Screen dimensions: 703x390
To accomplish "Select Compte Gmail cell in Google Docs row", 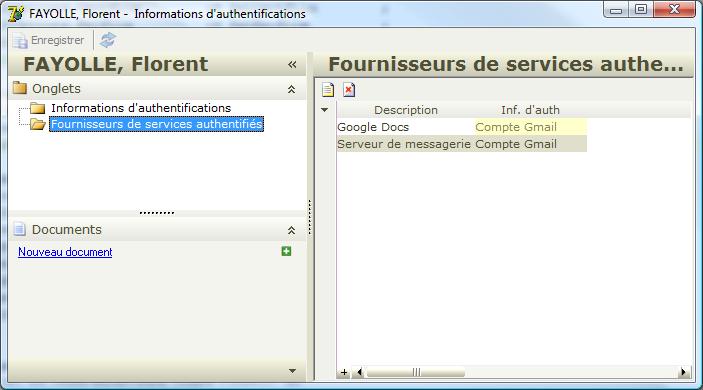I will tap(530, 127).
